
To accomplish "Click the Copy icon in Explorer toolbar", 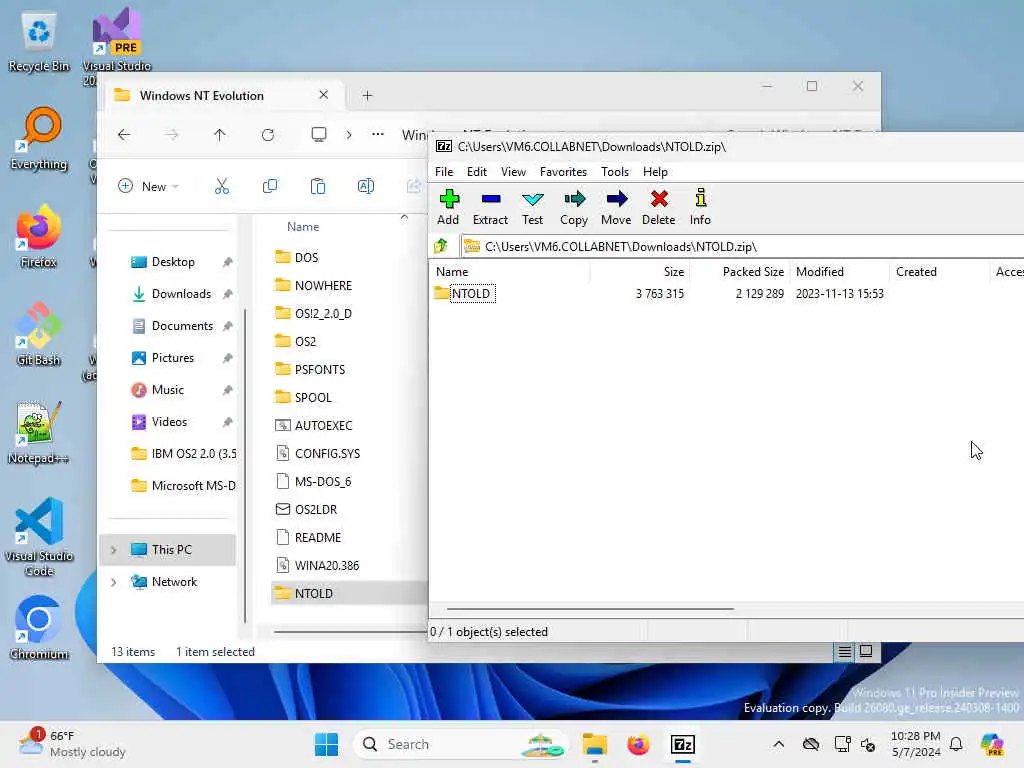I will click(270, 186).
